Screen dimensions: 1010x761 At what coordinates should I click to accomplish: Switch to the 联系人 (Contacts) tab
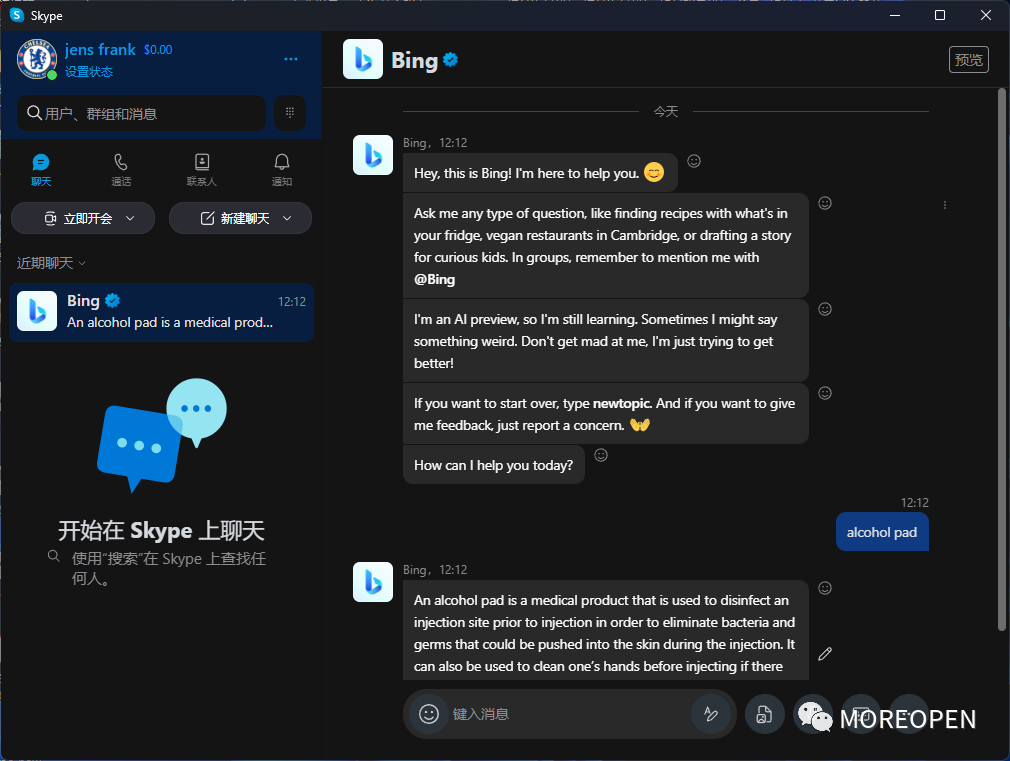click(202, 170)
